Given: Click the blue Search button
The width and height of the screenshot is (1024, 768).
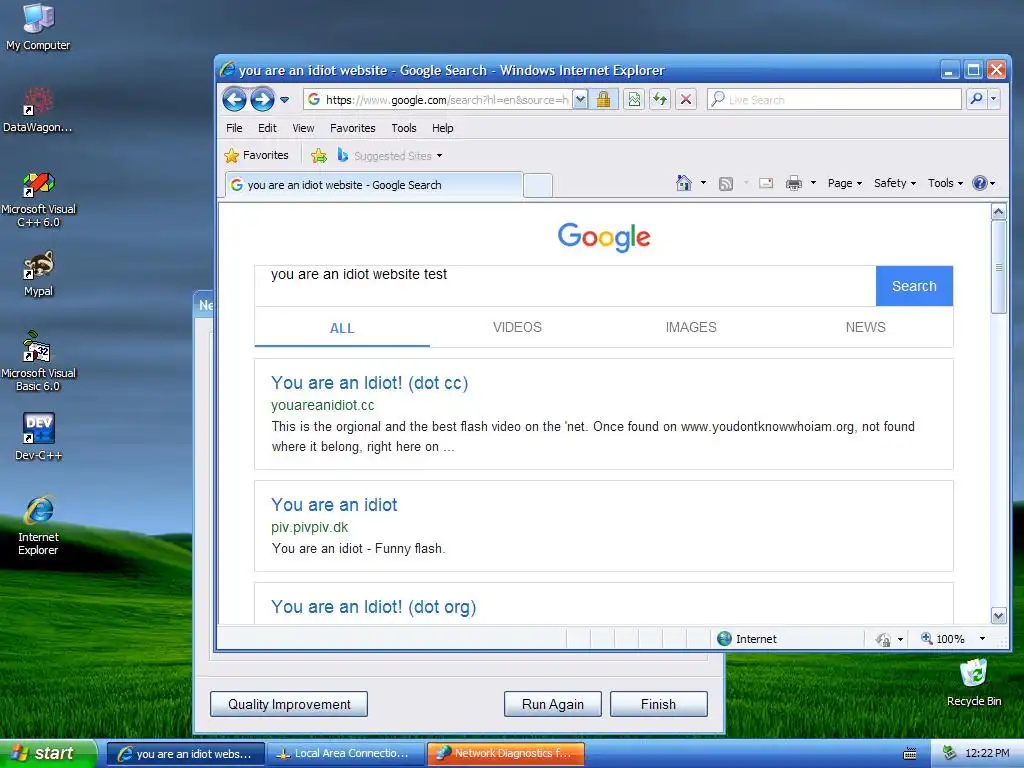Looking at the screenshot, I should tap(914, 286).
